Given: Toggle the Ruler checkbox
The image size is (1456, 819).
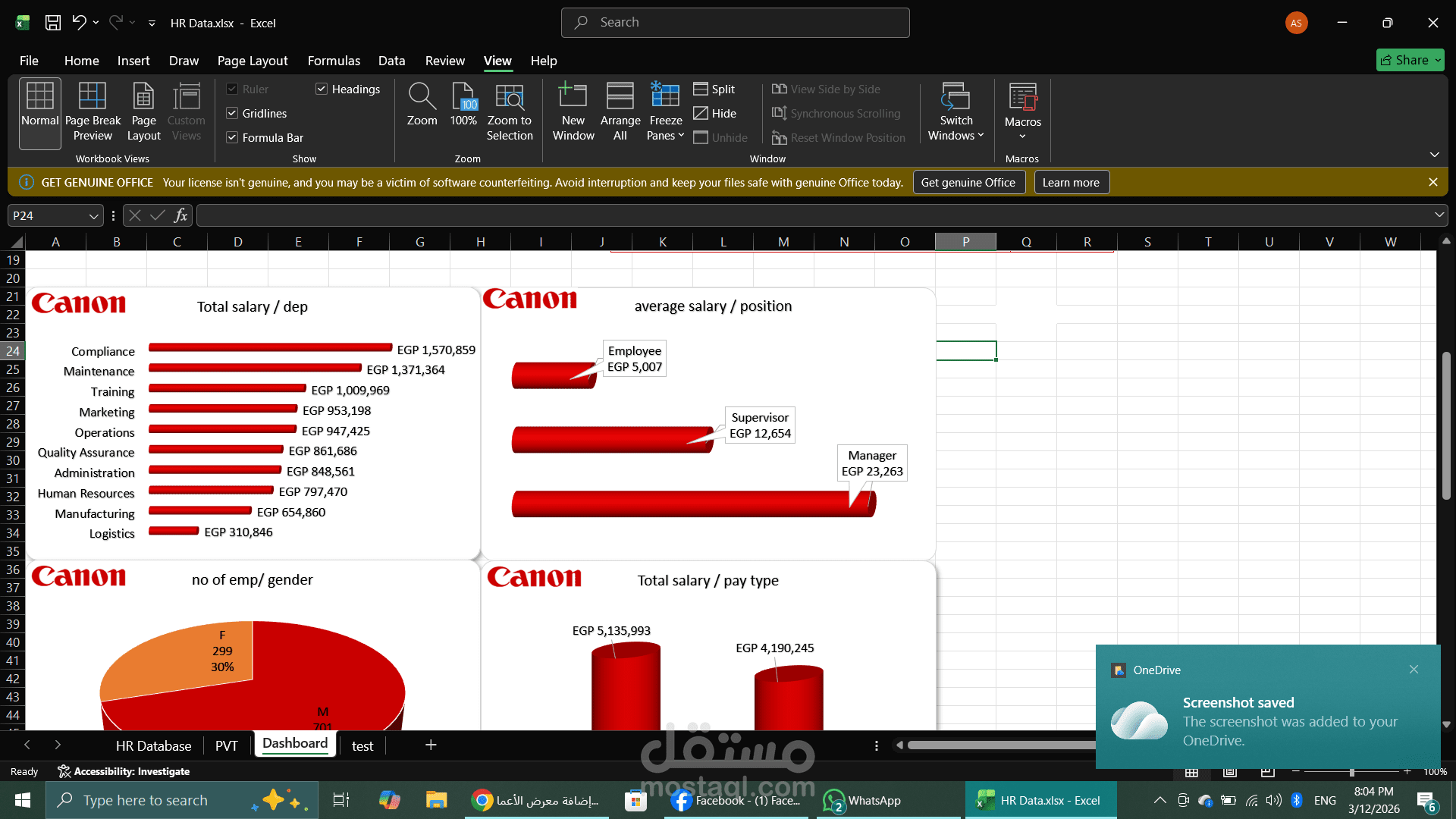Looking at the screenshot, I should 232,89.
